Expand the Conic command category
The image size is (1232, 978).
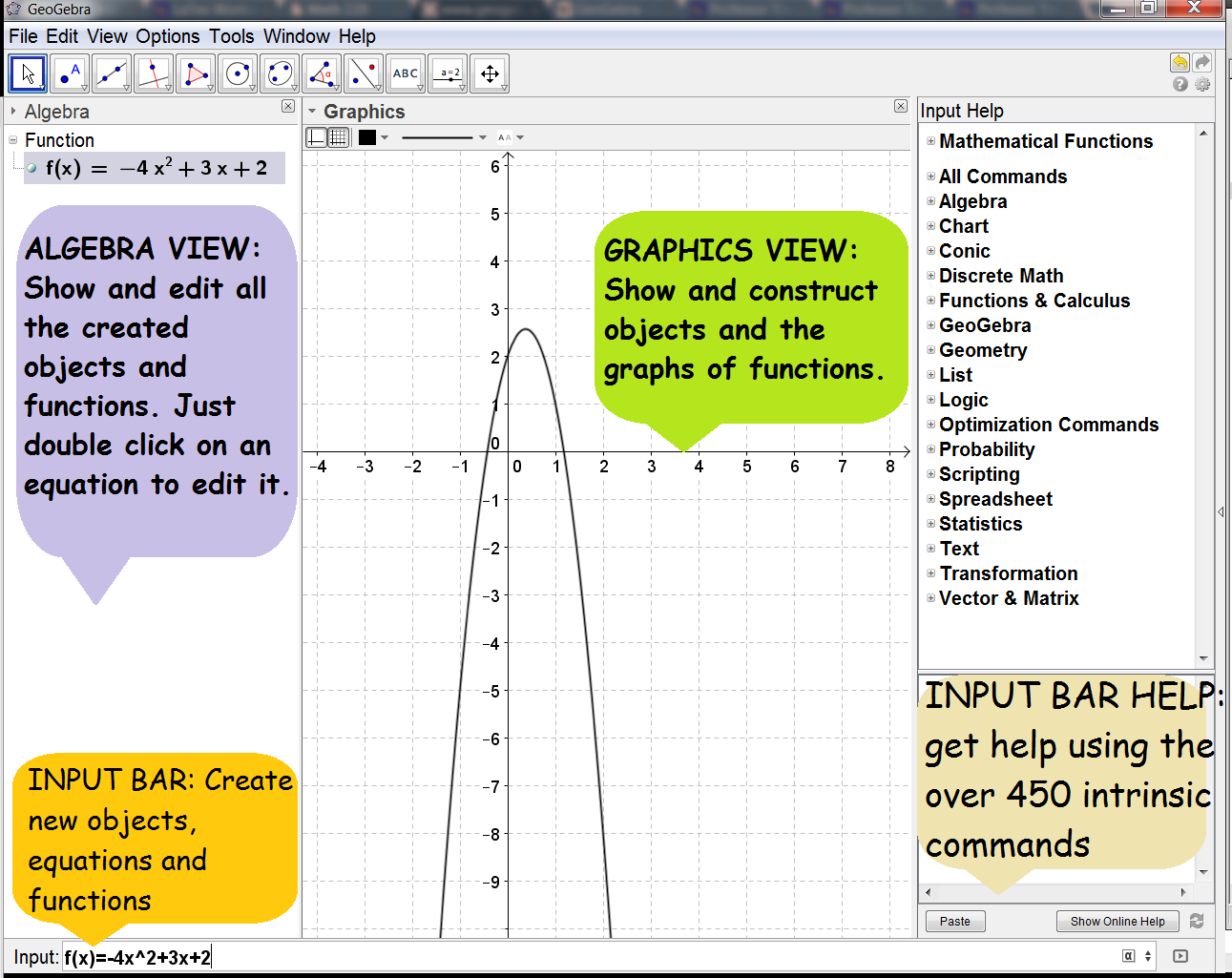(x=931, y=251)
